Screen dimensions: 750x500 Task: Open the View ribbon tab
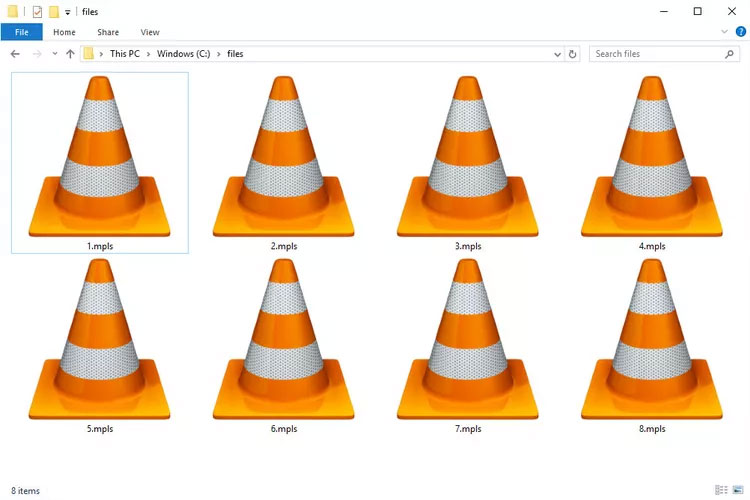click(150, 32)
